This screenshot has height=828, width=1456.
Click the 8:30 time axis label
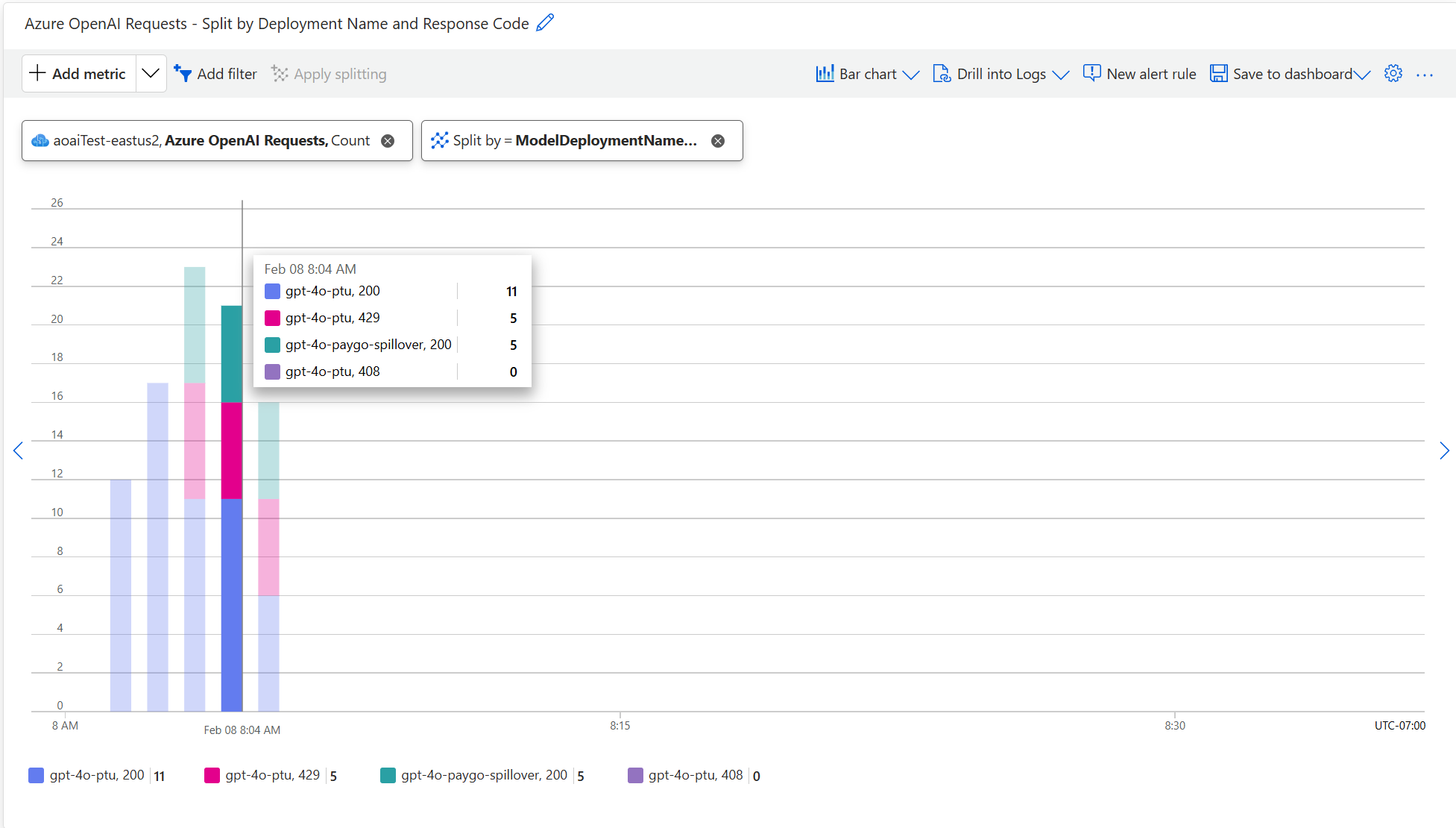(1175, 726)
